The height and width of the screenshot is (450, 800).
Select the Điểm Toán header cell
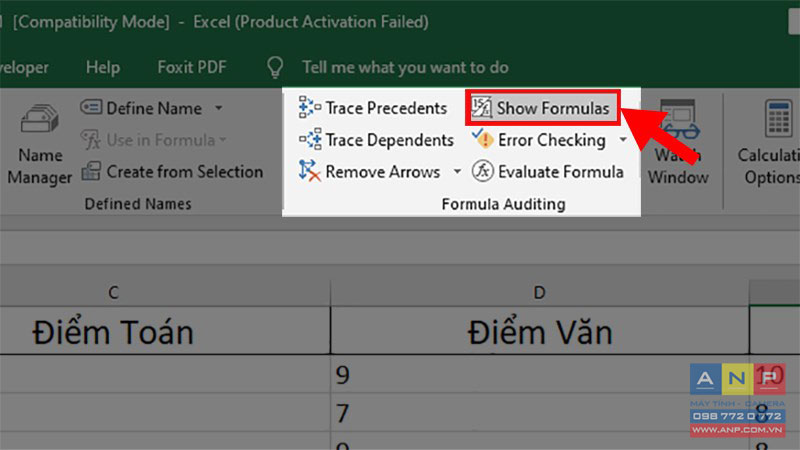tap(165, 331)
